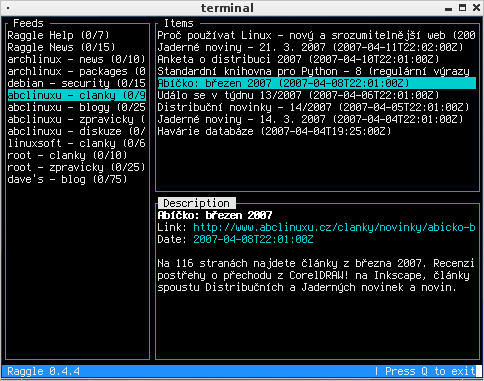Select the highlighted abclinuxu - clanky feed
Screen dimensions: 484x381
click(x=76, y=95)
